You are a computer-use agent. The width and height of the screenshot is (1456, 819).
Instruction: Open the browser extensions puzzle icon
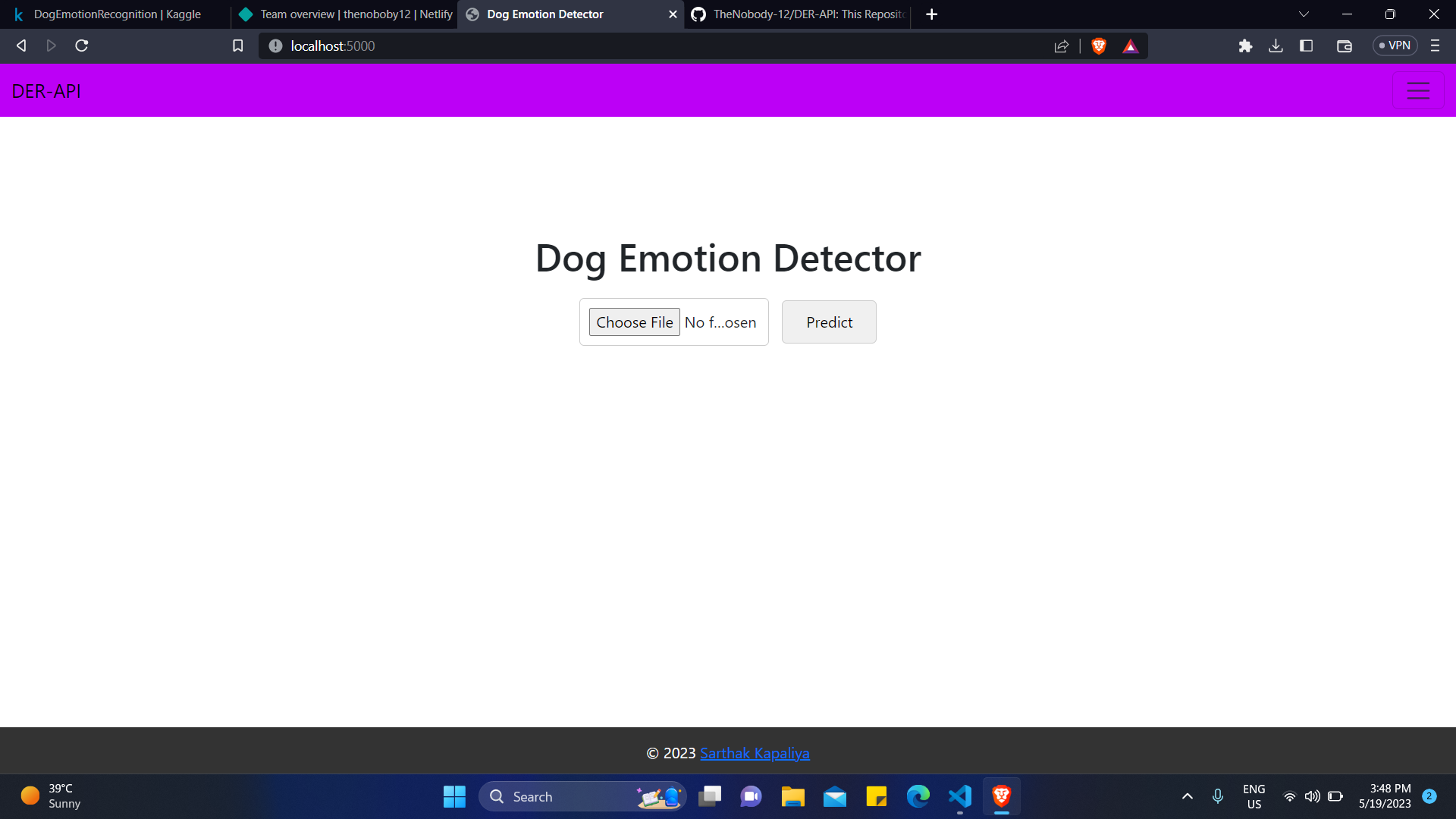pos(1245,45)
